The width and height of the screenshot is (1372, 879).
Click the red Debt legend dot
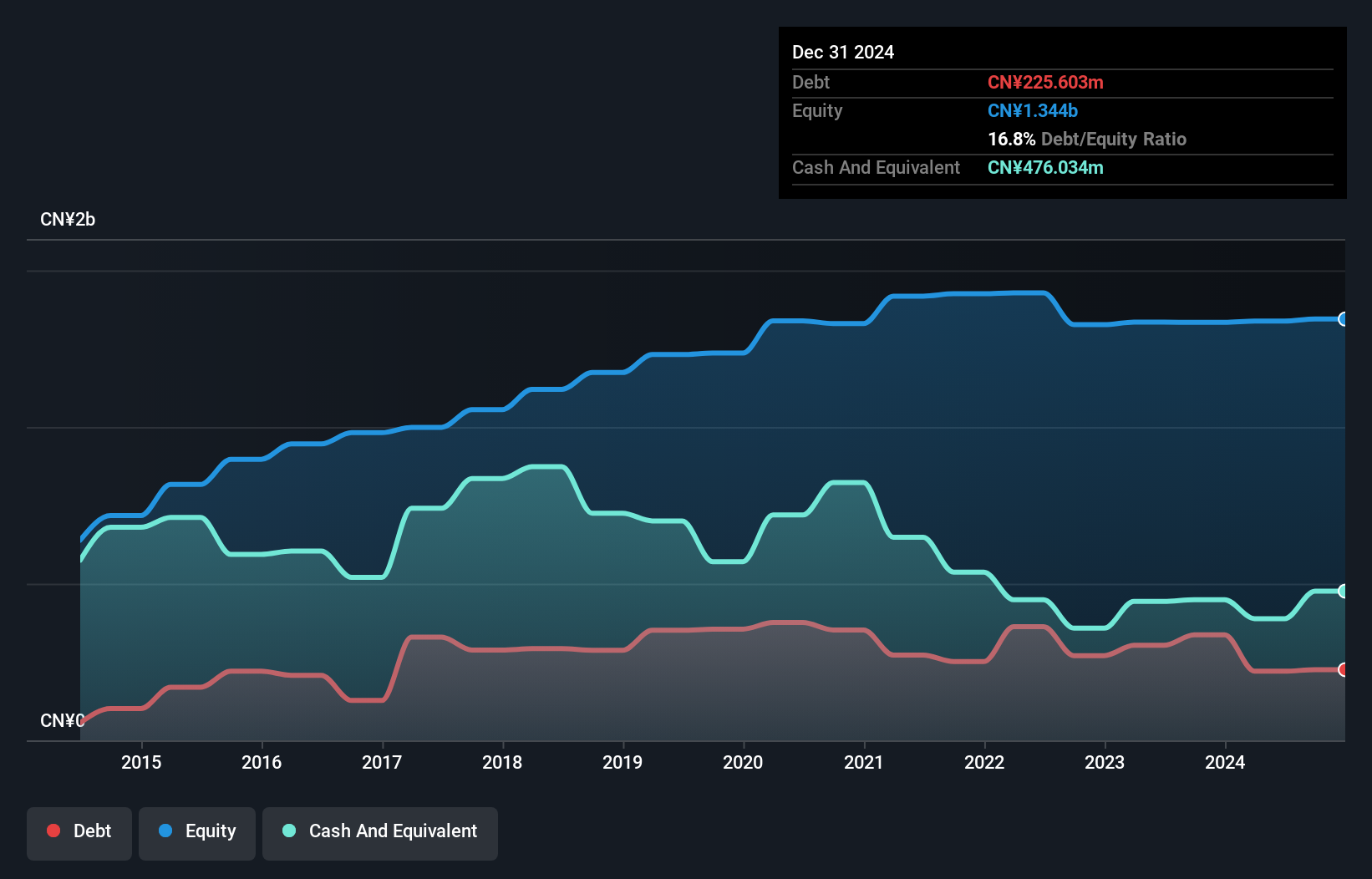click(x=53, y=831)
